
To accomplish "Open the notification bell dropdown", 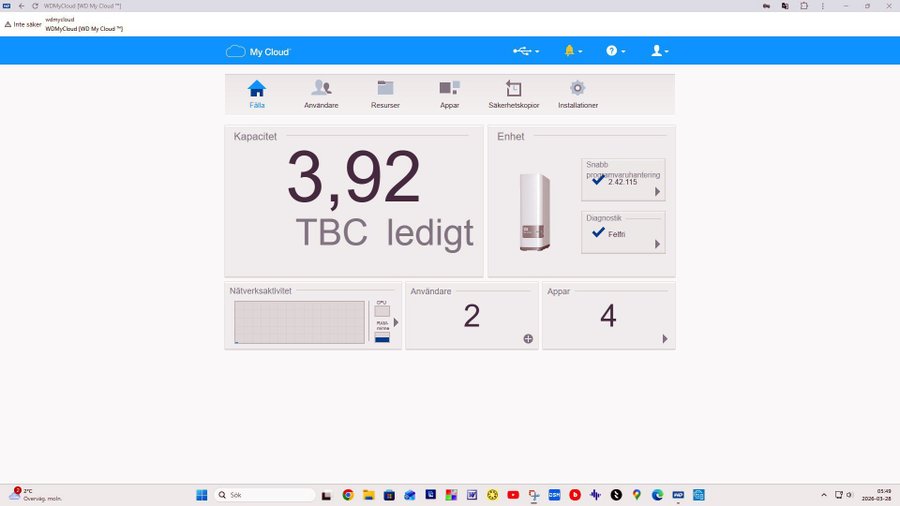I will [x=572, y=51].
